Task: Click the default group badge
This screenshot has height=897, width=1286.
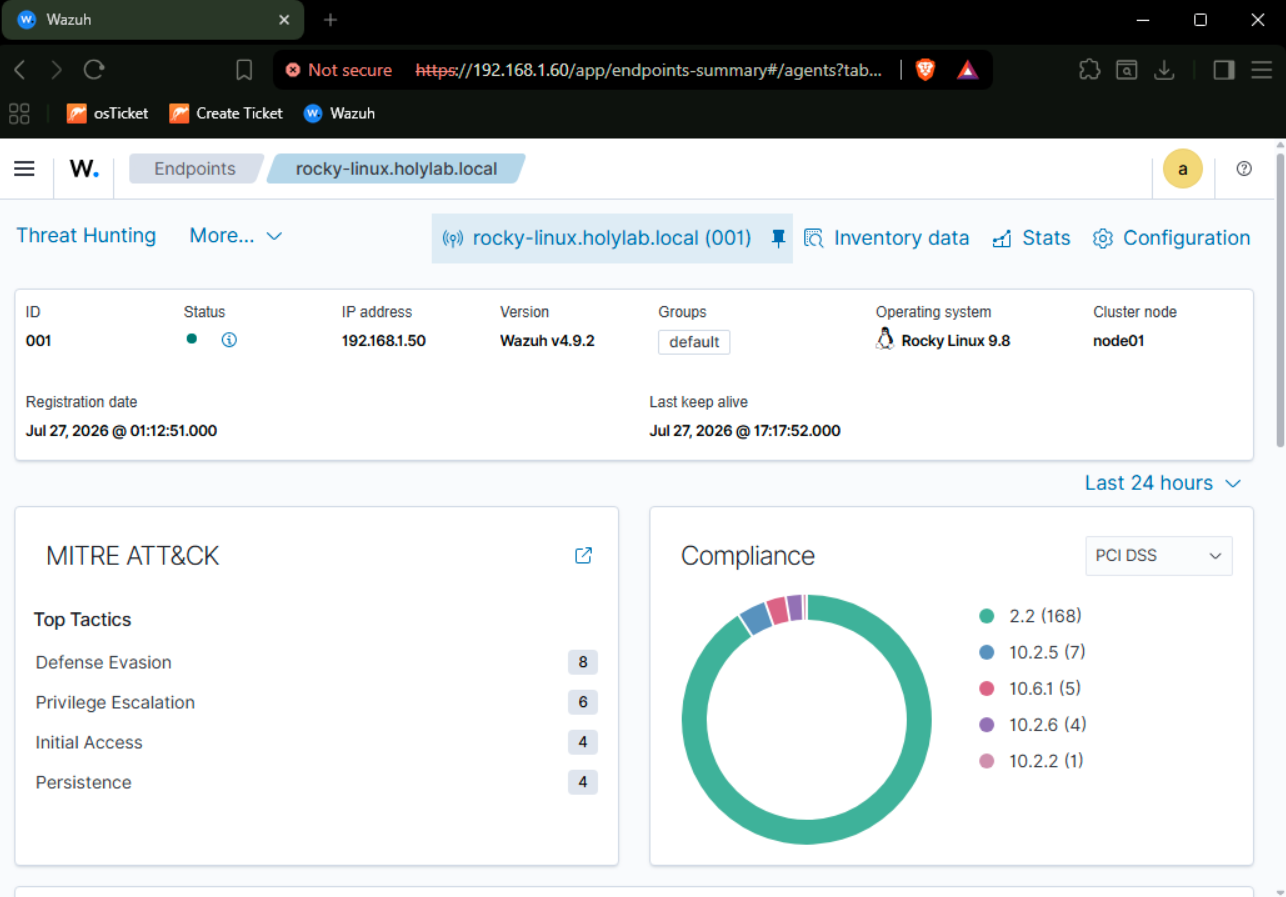Action: (x=694, y=342)
